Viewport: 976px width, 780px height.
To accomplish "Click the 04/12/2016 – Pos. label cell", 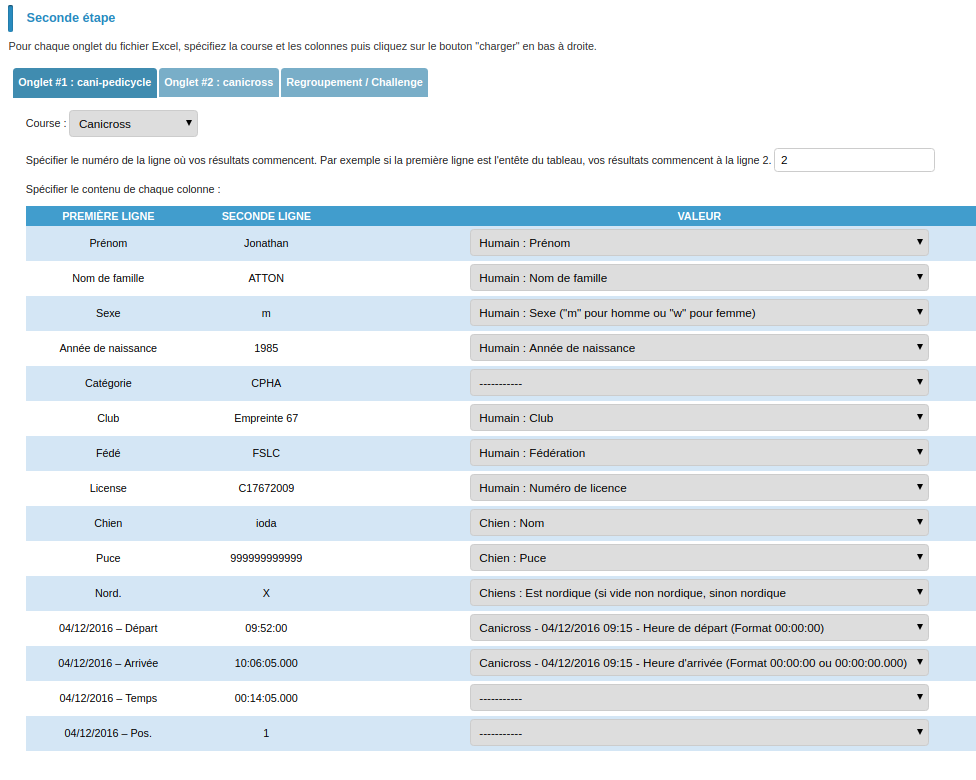I will point(108,733).
